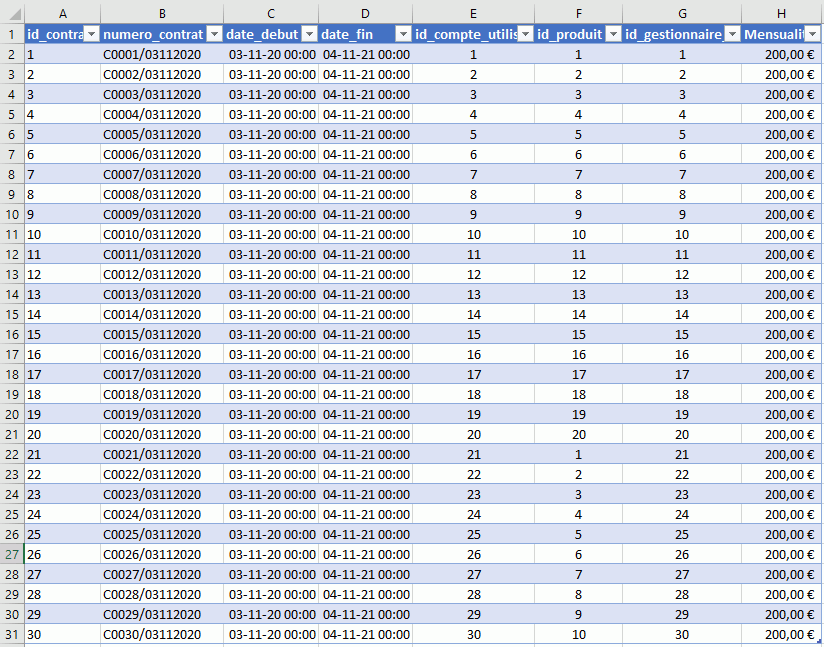Viewport: 824px width, 647px height.
Task: Select cell C0015/03112020
Action: pyautogui.click(x=162, y=334)
